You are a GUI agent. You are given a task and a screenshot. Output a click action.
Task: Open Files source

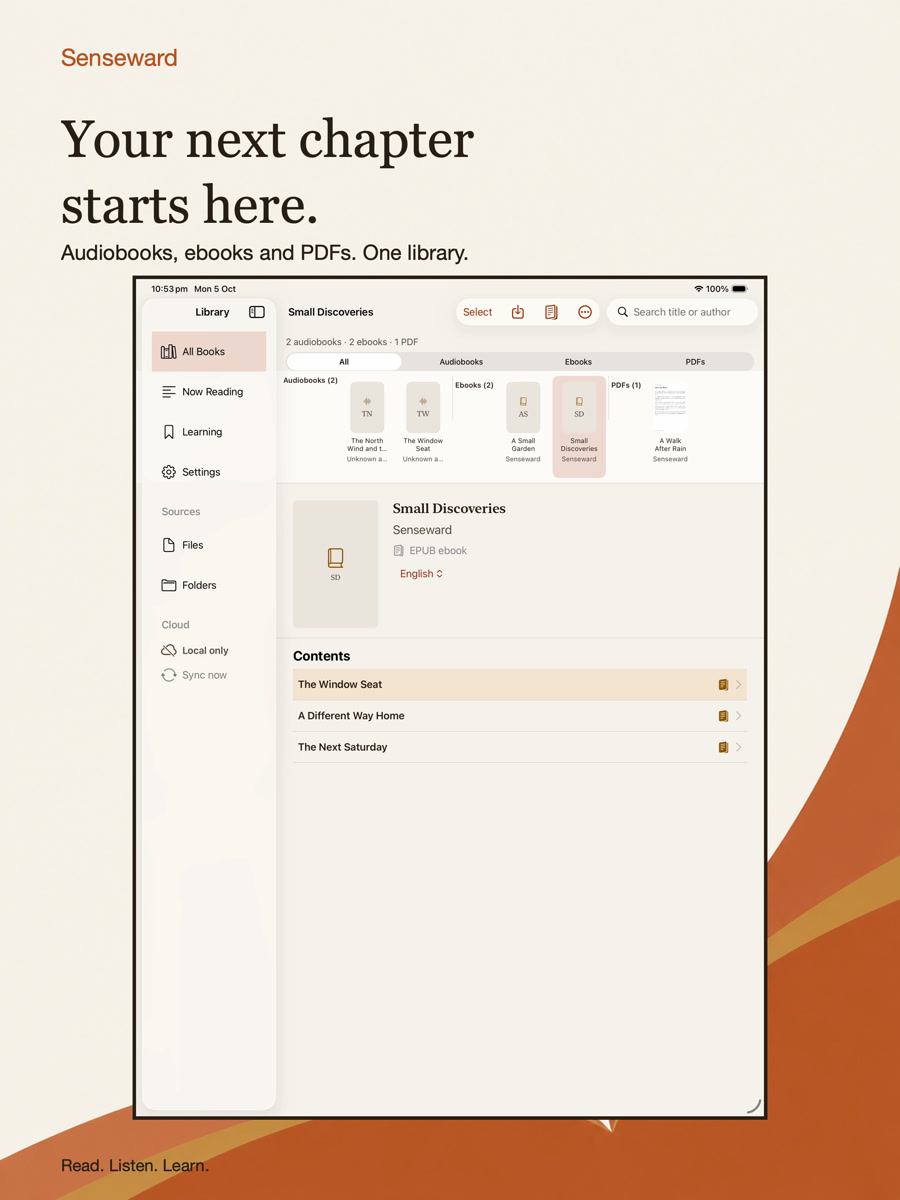(x=209, y=545)
